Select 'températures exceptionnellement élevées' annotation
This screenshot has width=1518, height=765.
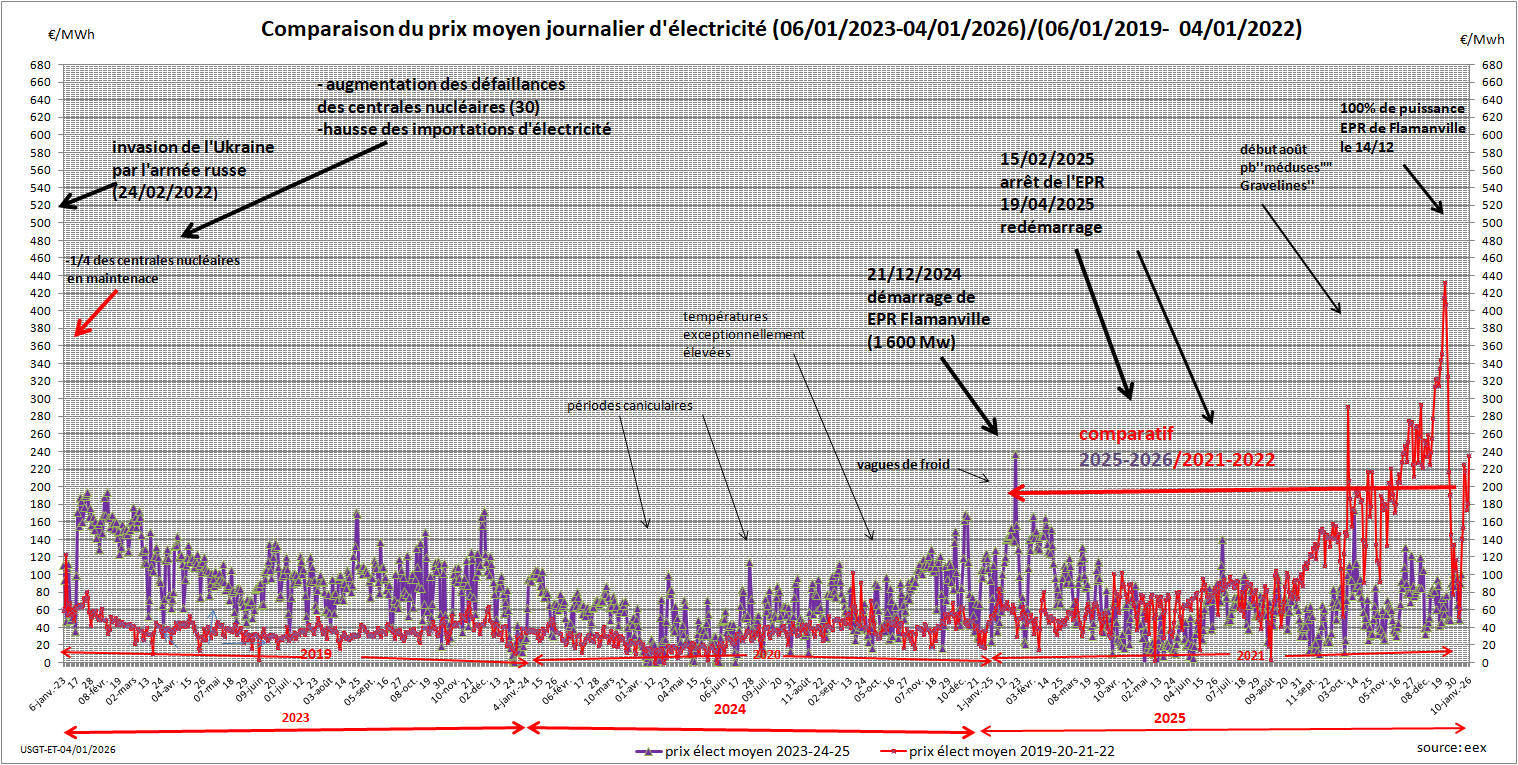[x=743, y=334]
